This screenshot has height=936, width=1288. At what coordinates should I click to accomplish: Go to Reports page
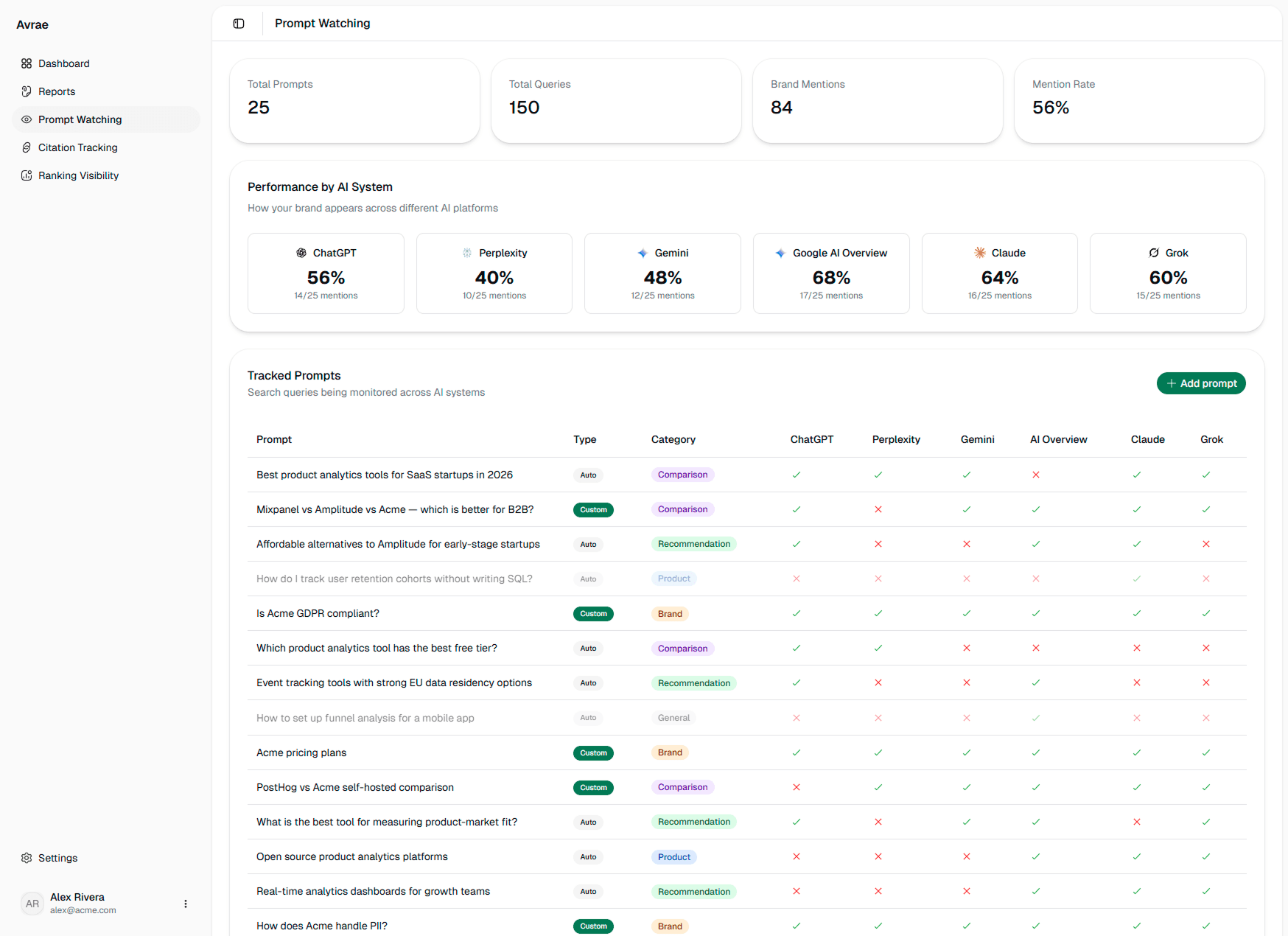pos(106,91)
